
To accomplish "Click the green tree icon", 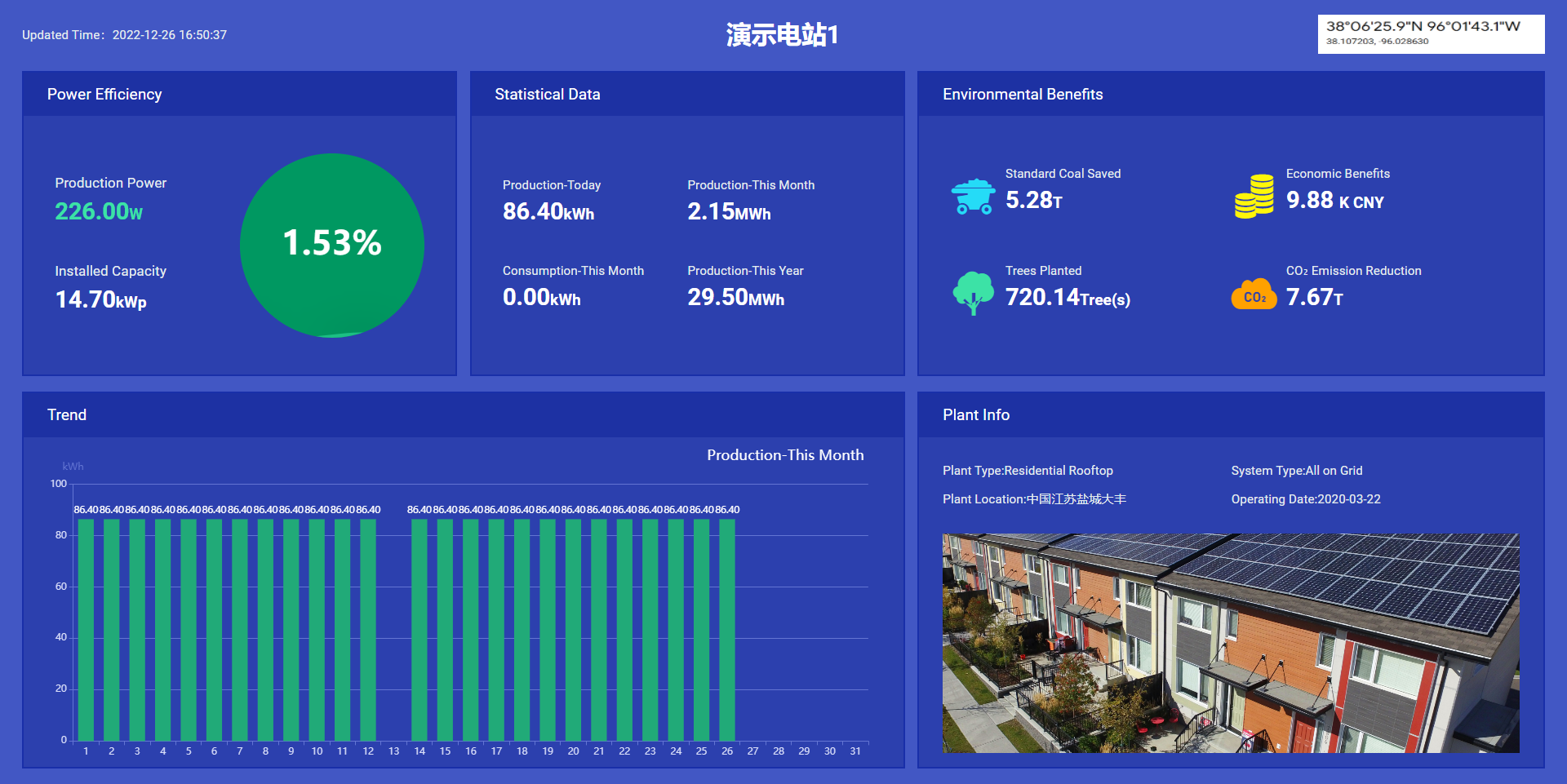I will click(974, 294).
